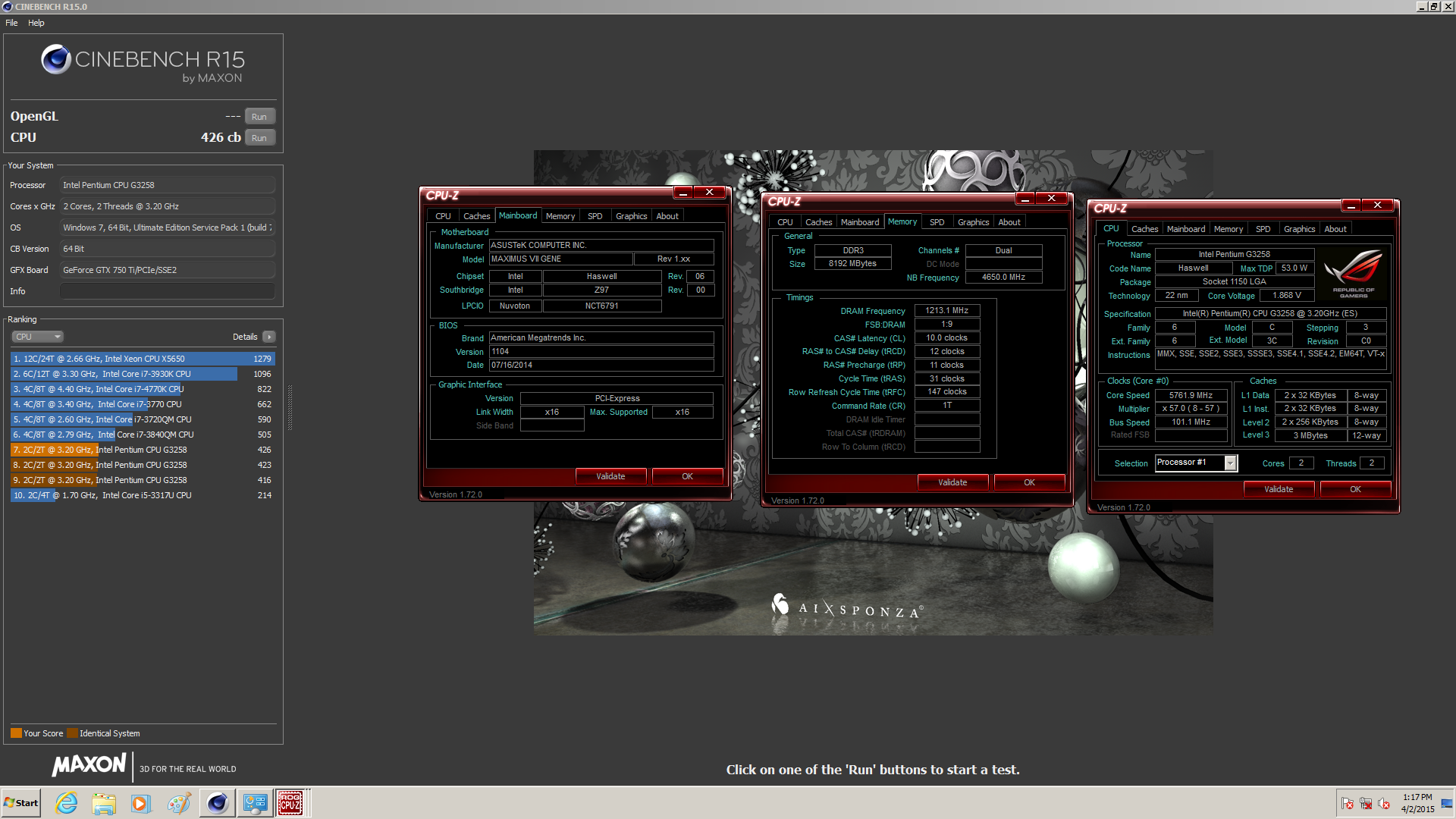
Task: Select the Core i7-3930K ranking row
Action: [x=143, y=374]
